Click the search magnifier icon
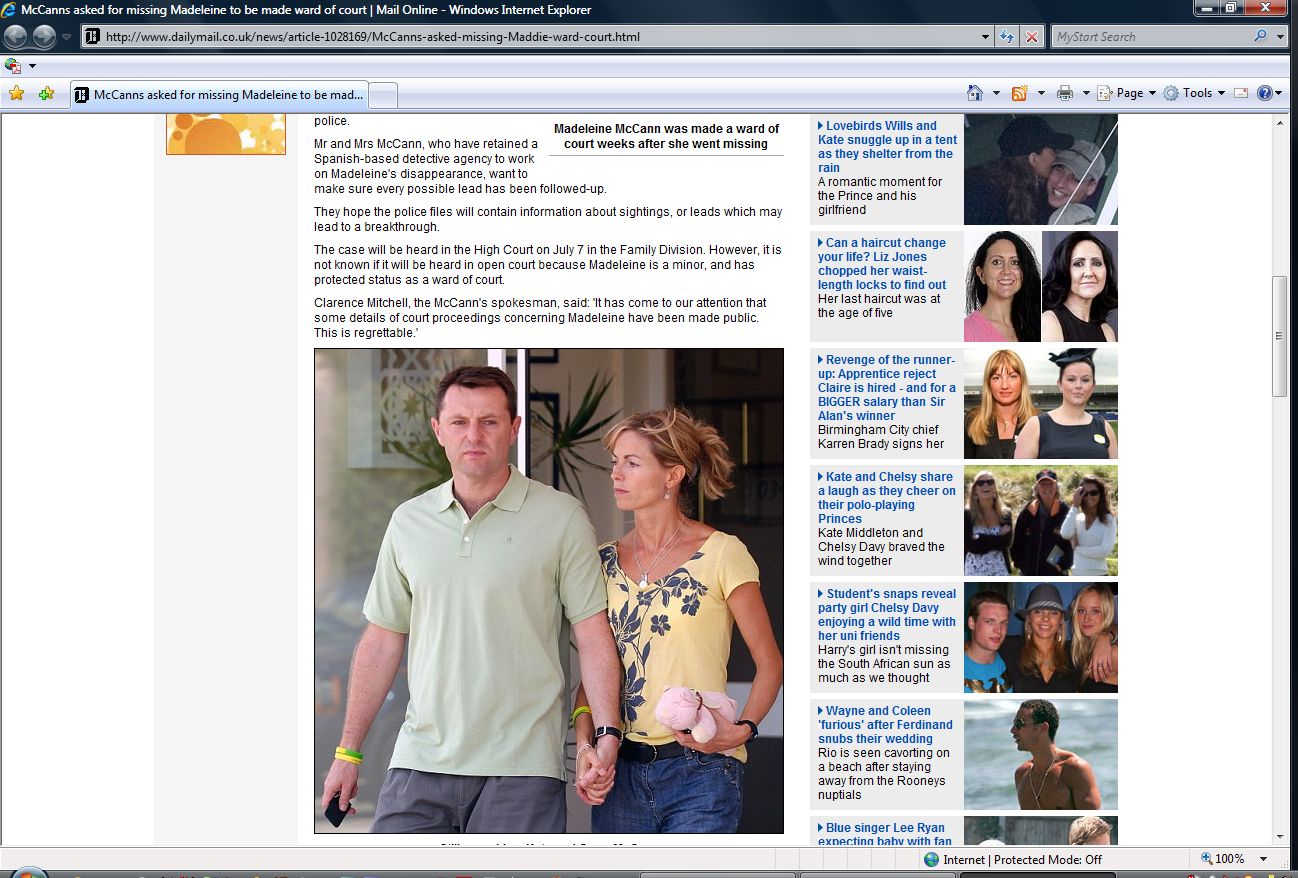 (1260, 37)
